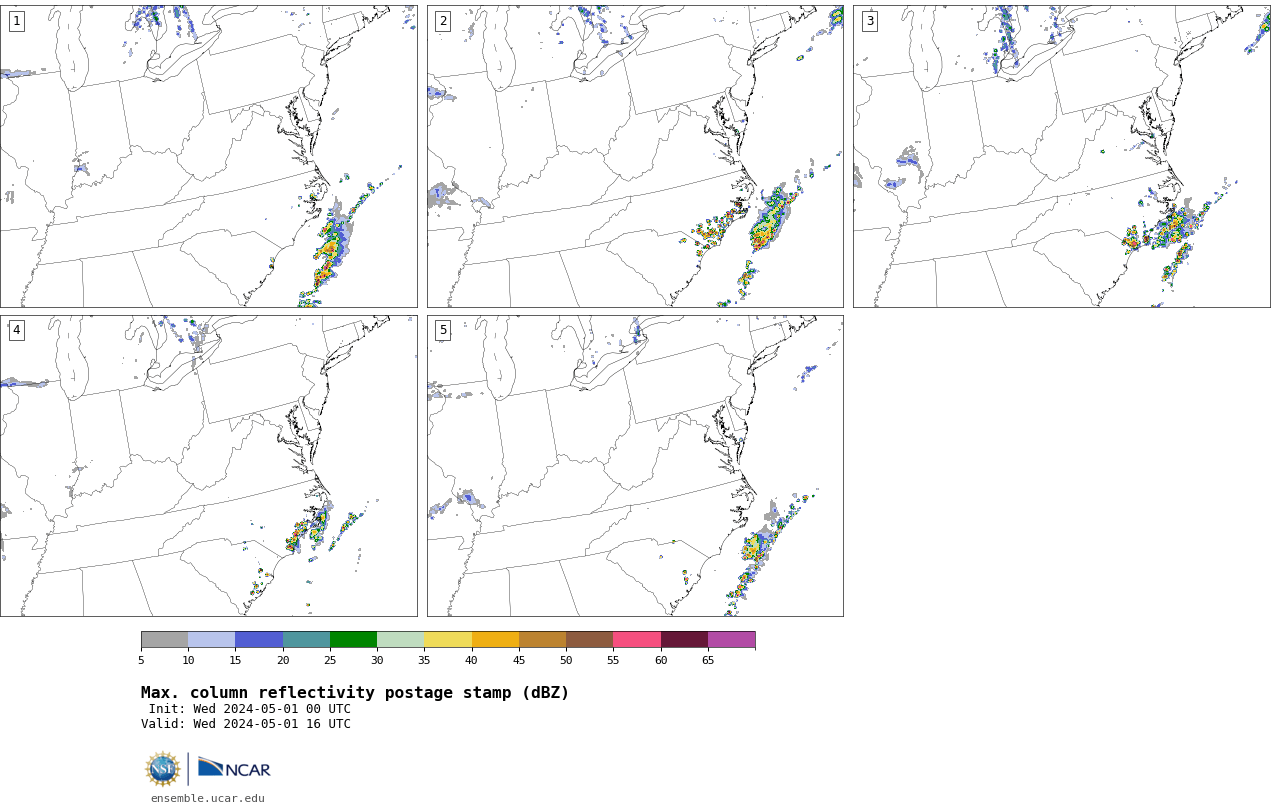Select the maroon 60-65 dBZ swatch
This screenshot has width=1280, height=809.
[x=684, y=640]
